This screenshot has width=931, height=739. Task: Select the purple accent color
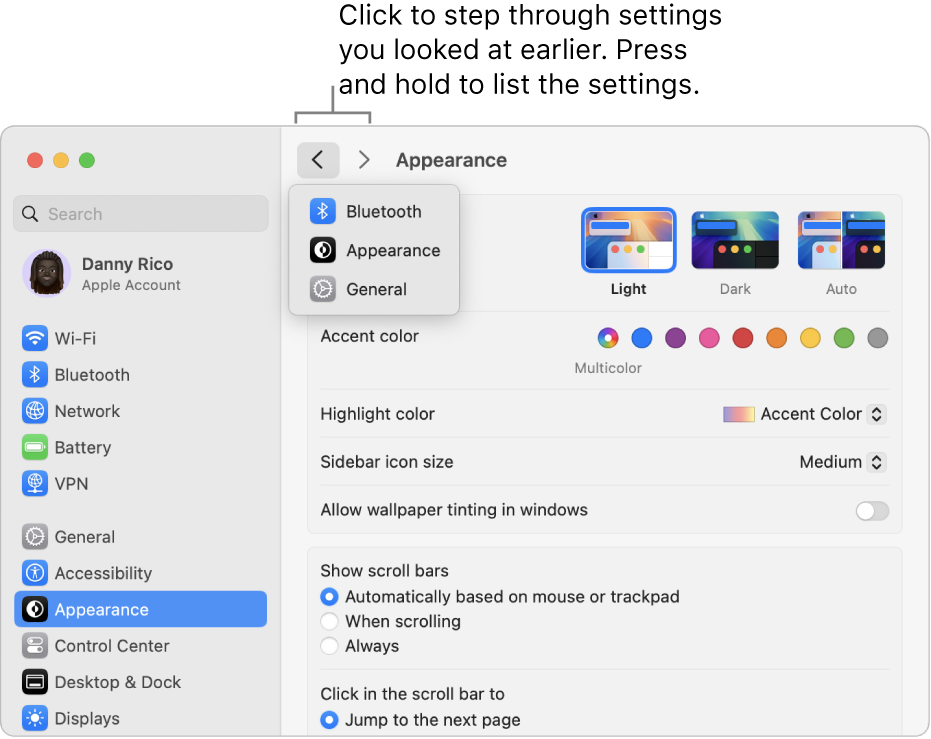coord(675,338)
